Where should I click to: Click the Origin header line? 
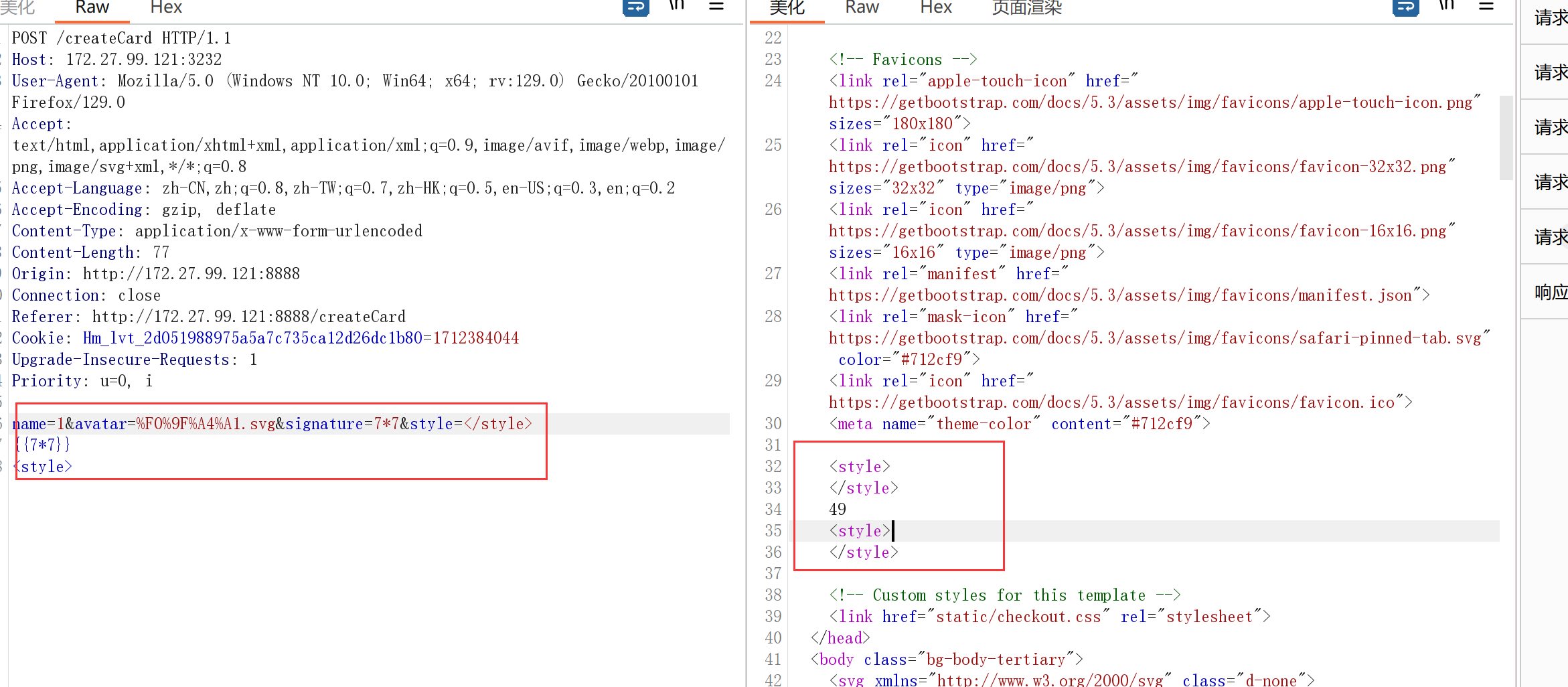pyautogui.click(x=156, y=274)
